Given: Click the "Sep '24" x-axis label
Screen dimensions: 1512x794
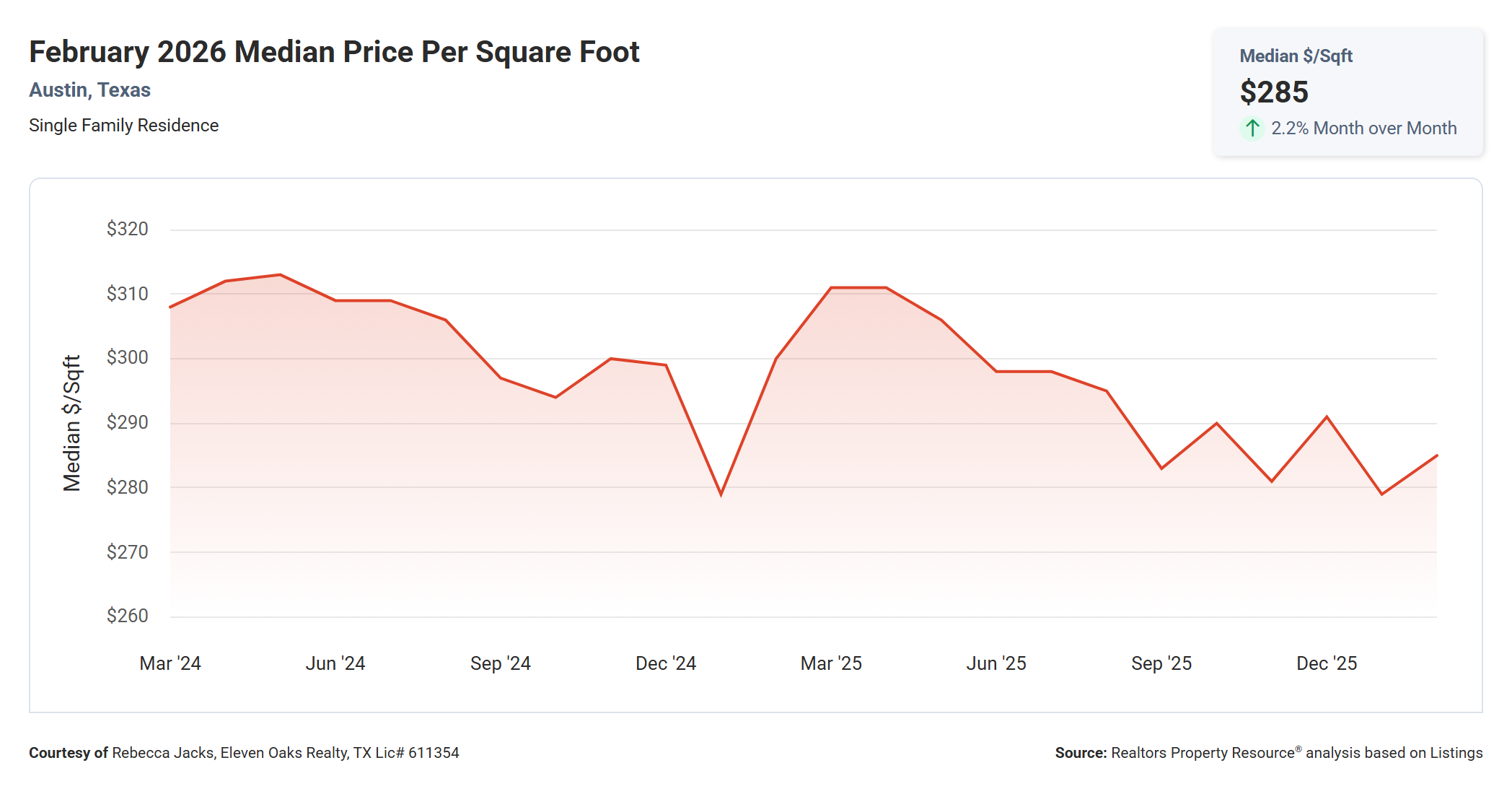Looking at the screenshot, I should pos(501,663).
